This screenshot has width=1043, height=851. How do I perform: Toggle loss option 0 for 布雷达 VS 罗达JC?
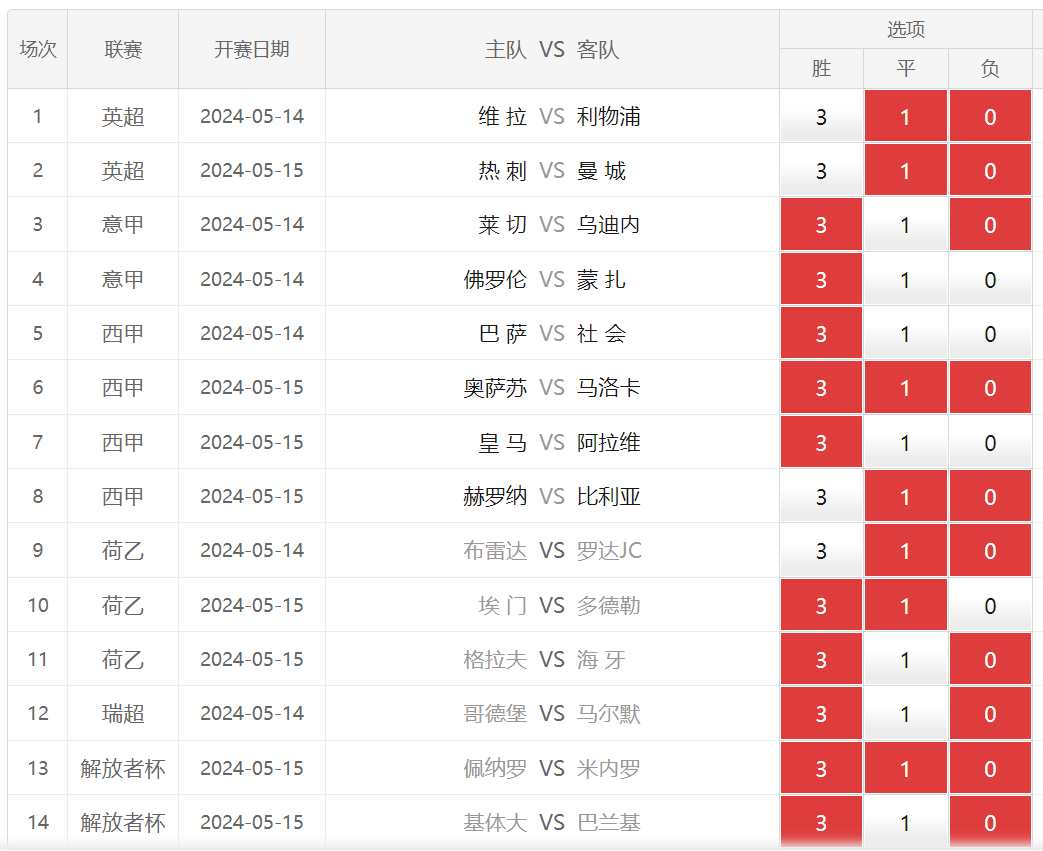point(990,550)
